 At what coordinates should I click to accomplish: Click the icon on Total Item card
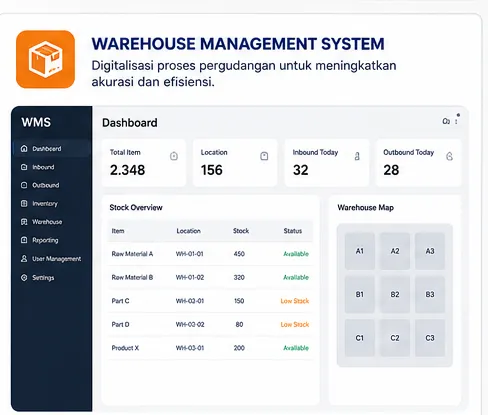pyautogui.click(x=174, y=156)
